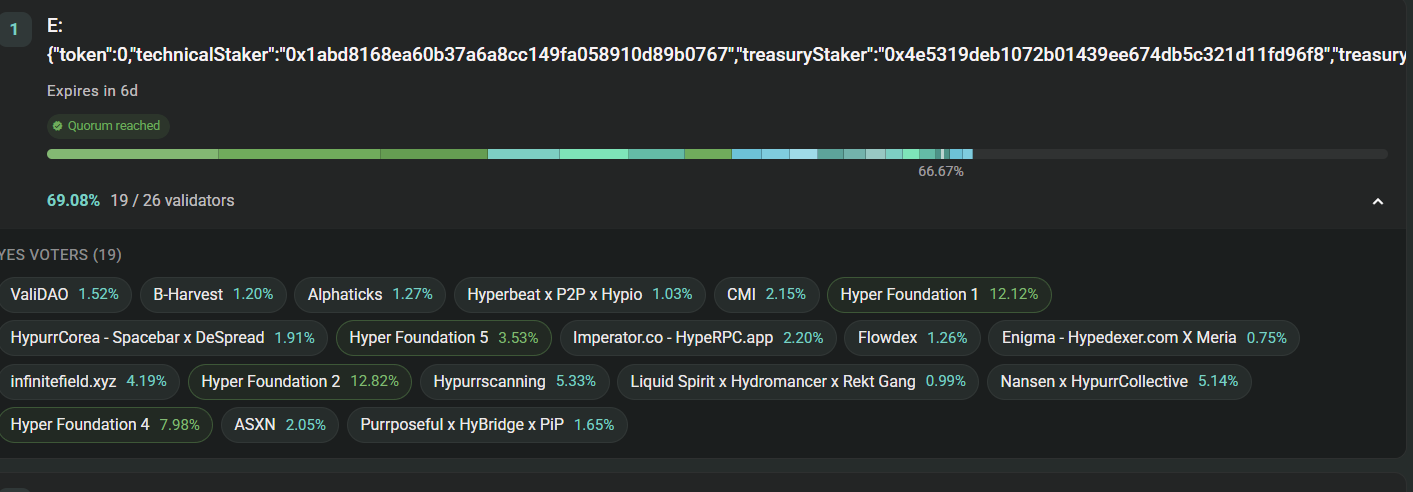Open the Alphaticks validator chip
The height and width of the screenshot is (492, 1413).
click(x=370, y=294)
